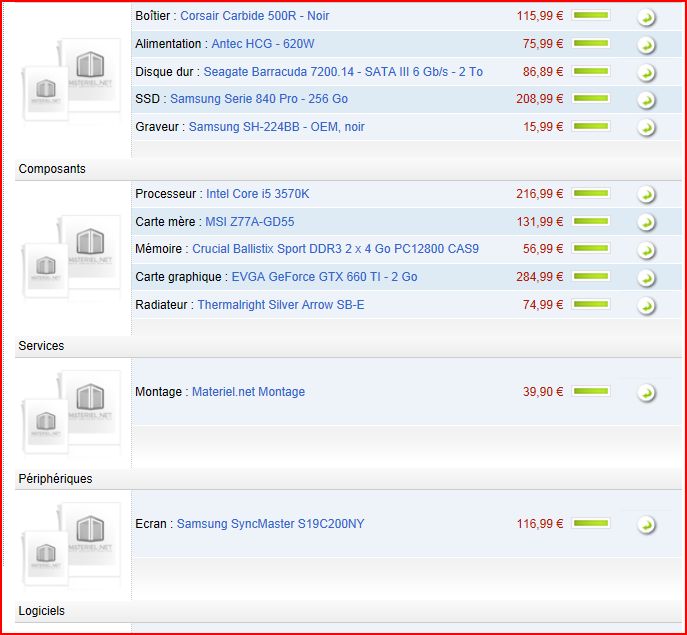Image resolution: width=687 pixels, height=635 pixels.
Task: Click the 208,99 € price
Action: click(x=540, y=99)
